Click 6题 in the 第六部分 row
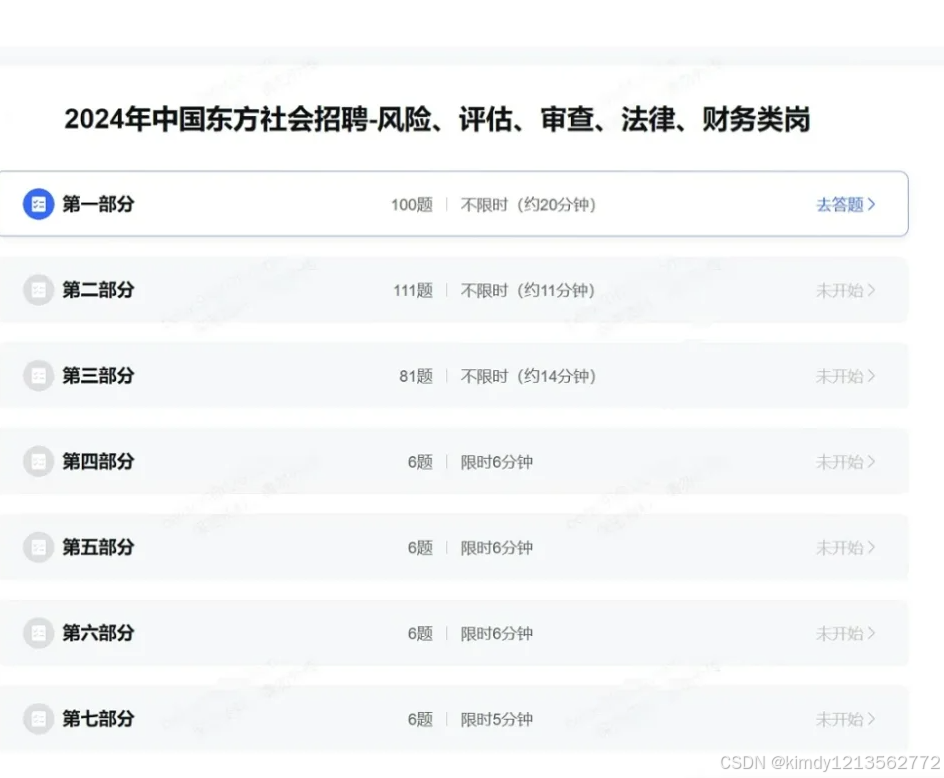 (x=420, y=633)
